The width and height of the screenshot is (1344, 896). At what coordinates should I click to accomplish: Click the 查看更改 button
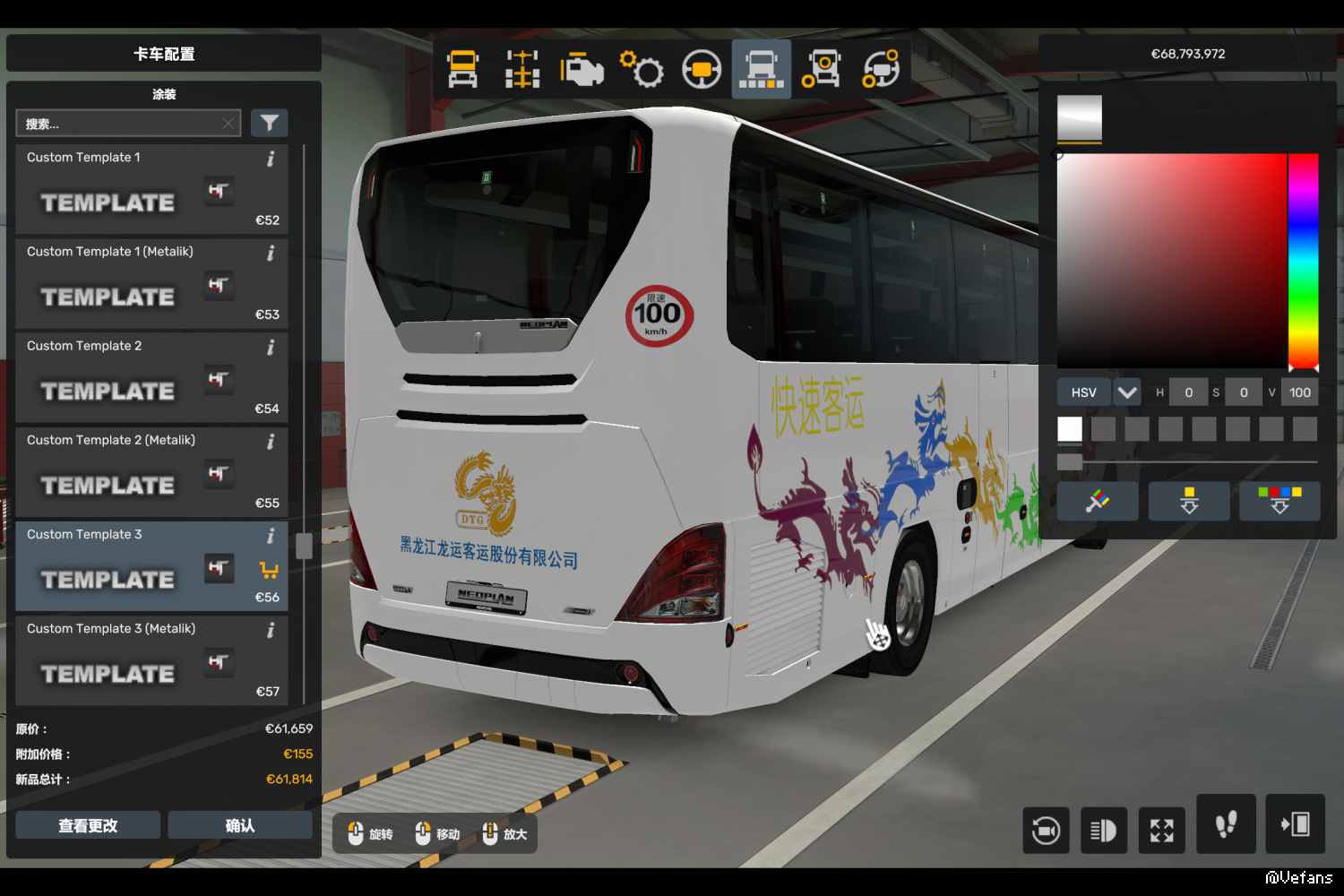88,825
